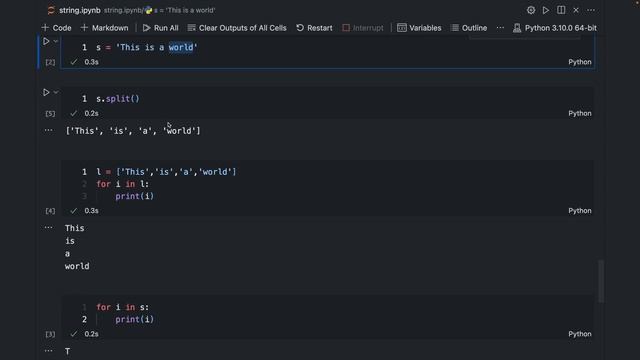Clear Outputs of All Cells
The height and width of the screenshot is (360, 640).
point(237,28)
